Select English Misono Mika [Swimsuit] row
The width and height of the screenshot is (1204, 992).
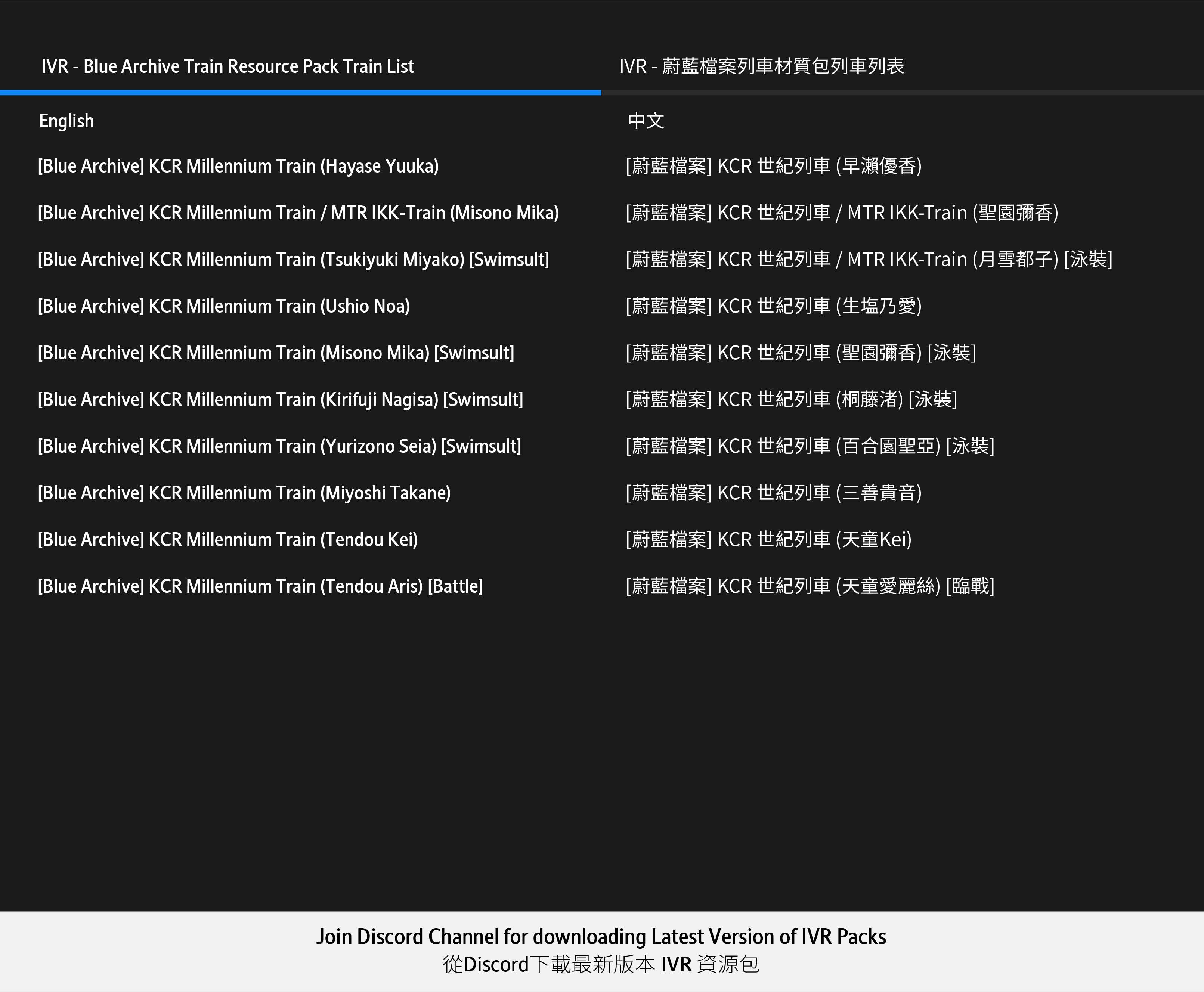tap(276, 353)
